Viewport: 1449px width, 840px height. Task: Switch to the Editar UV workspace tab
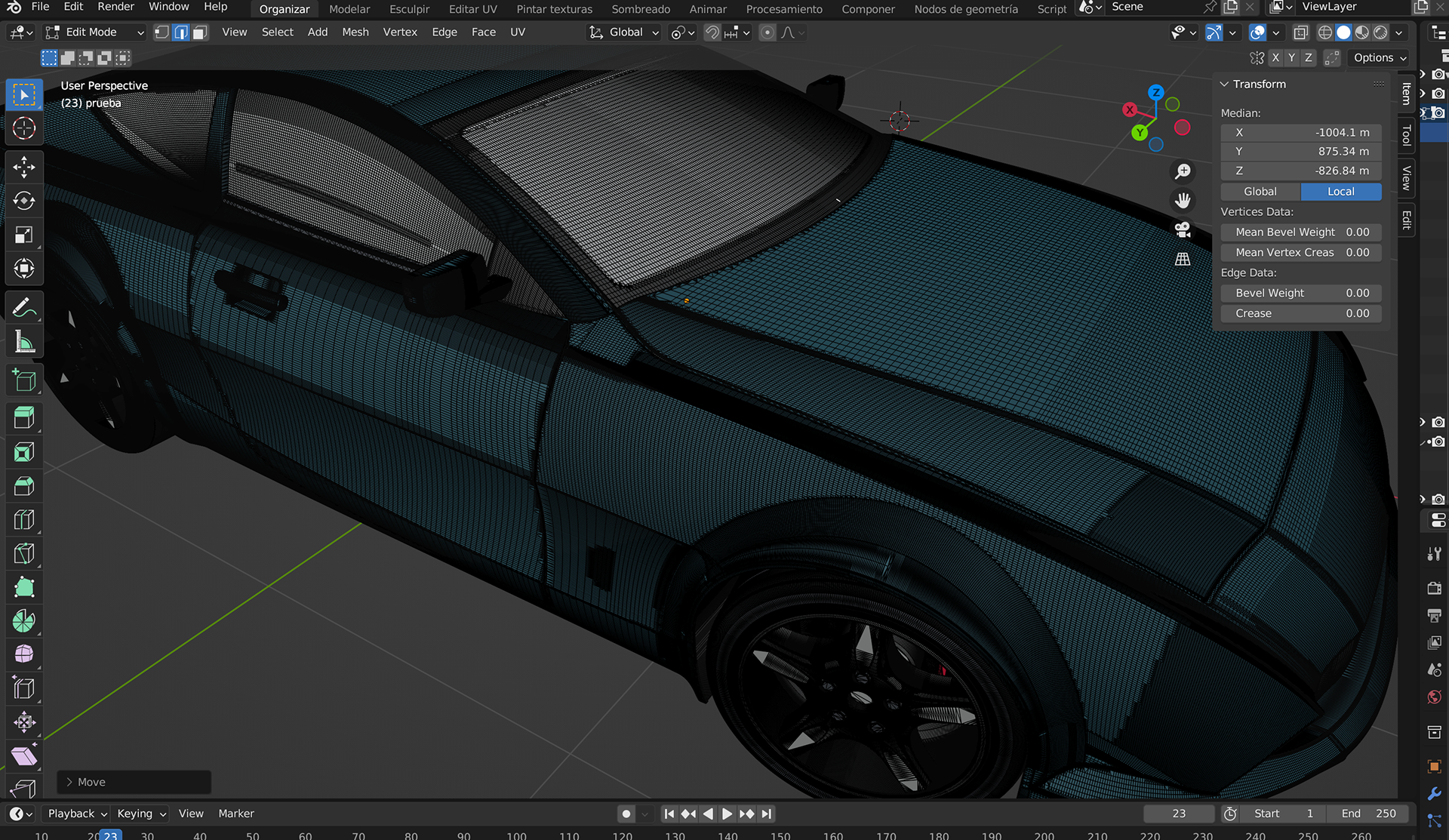[x=472, y=9]
